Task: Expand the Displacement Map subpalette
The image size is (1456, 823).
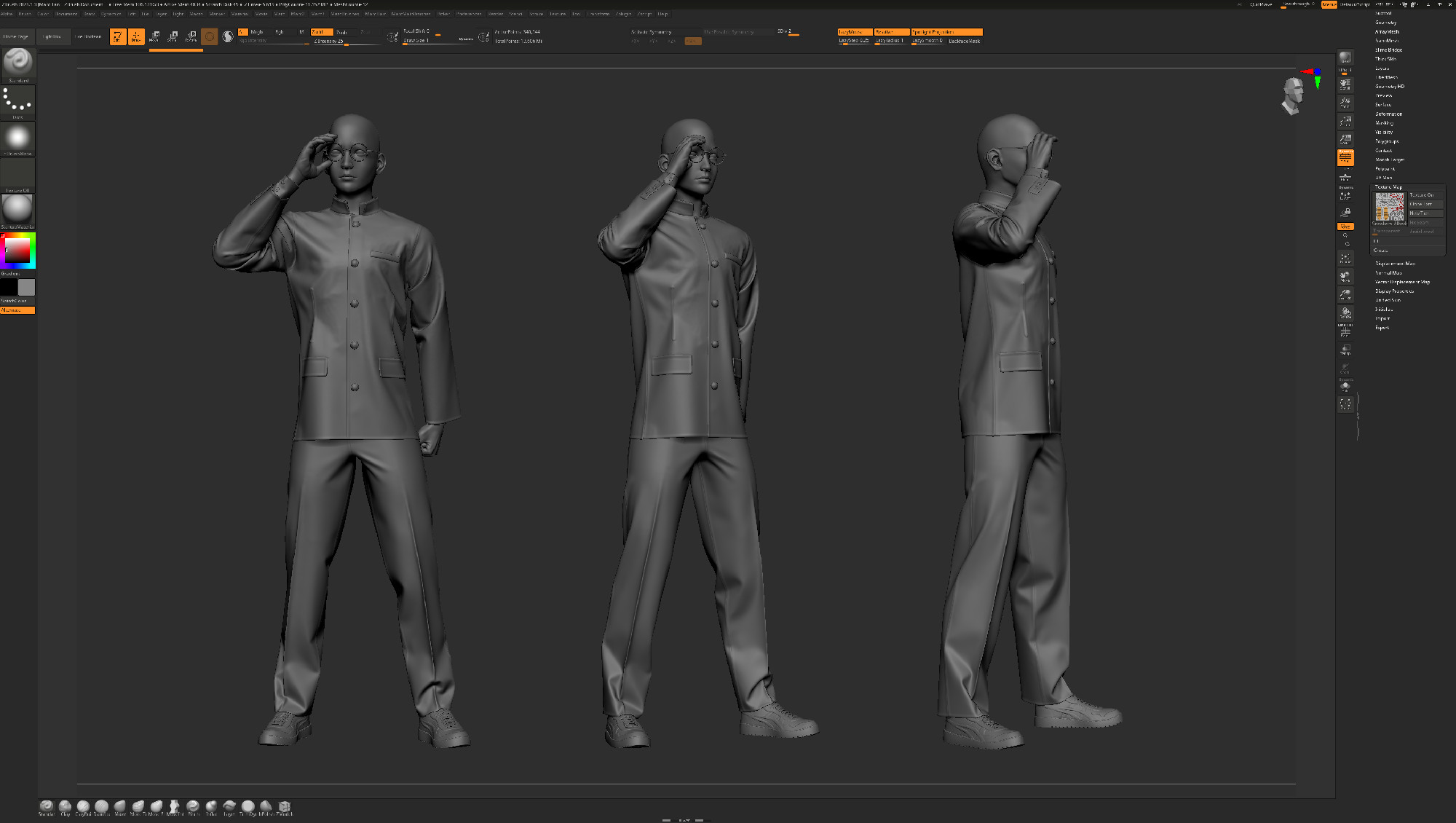Action: pyautogui.click(x=1395, y=264)
